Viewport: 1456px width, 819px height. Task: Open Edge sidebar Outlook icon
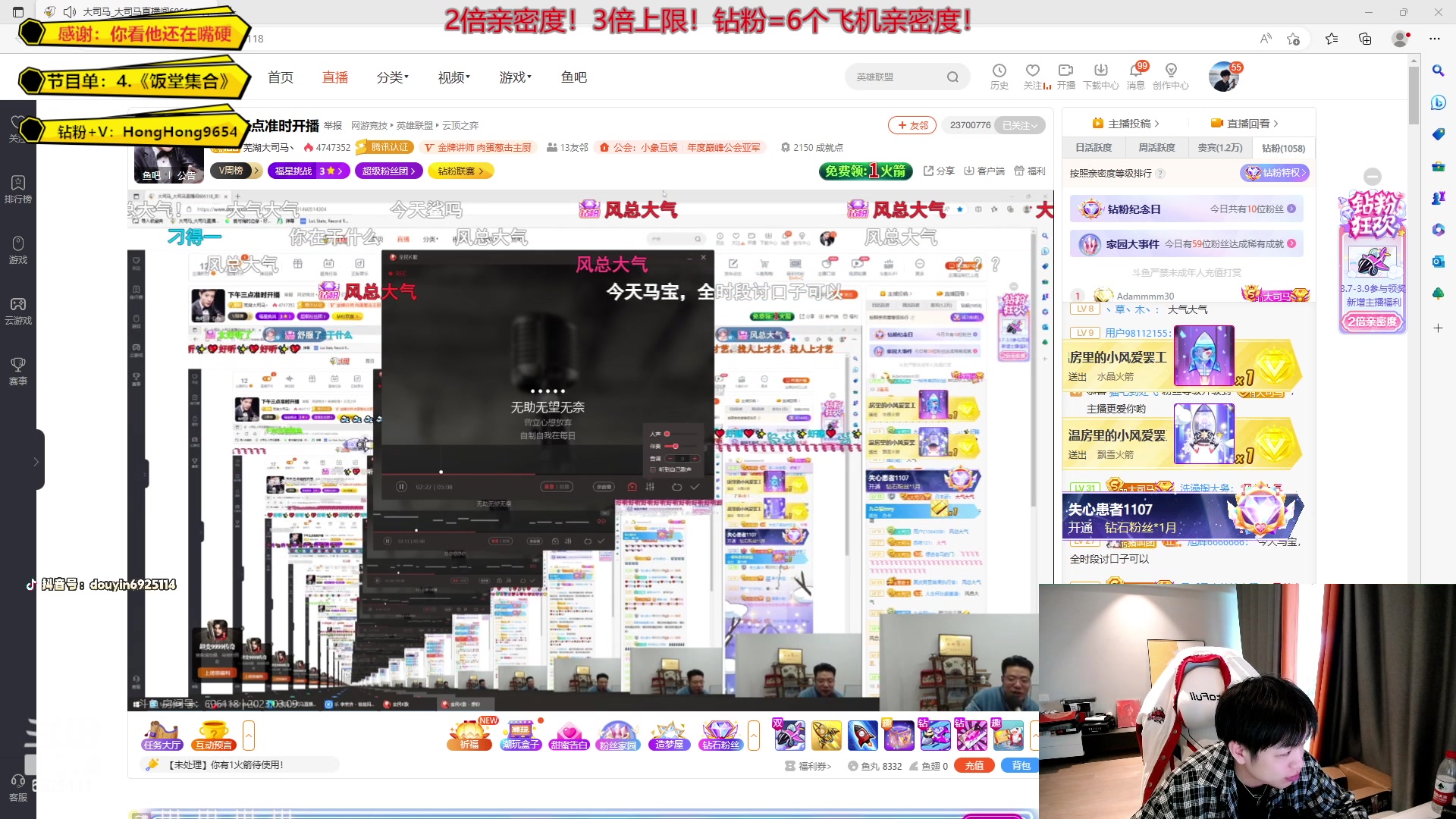coord(1438,262)
